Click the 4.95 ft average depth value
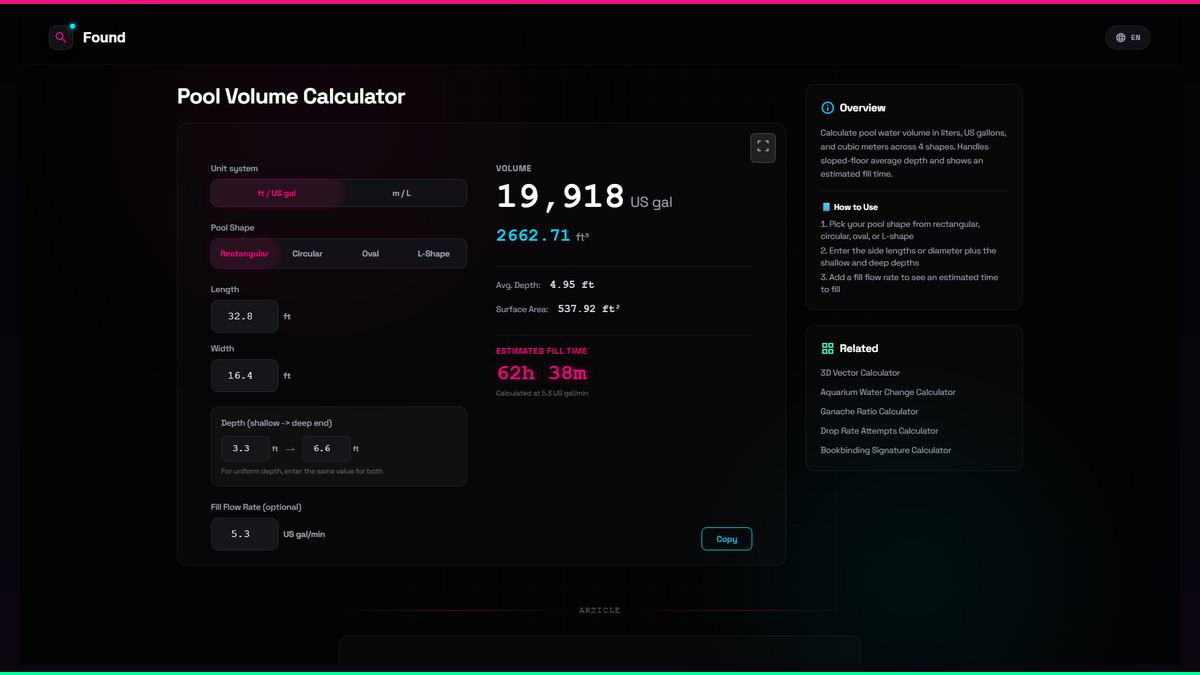Image resolution: width=1200 pixels, height=675 pixels. pyautogui.click(x=572, y=285)
